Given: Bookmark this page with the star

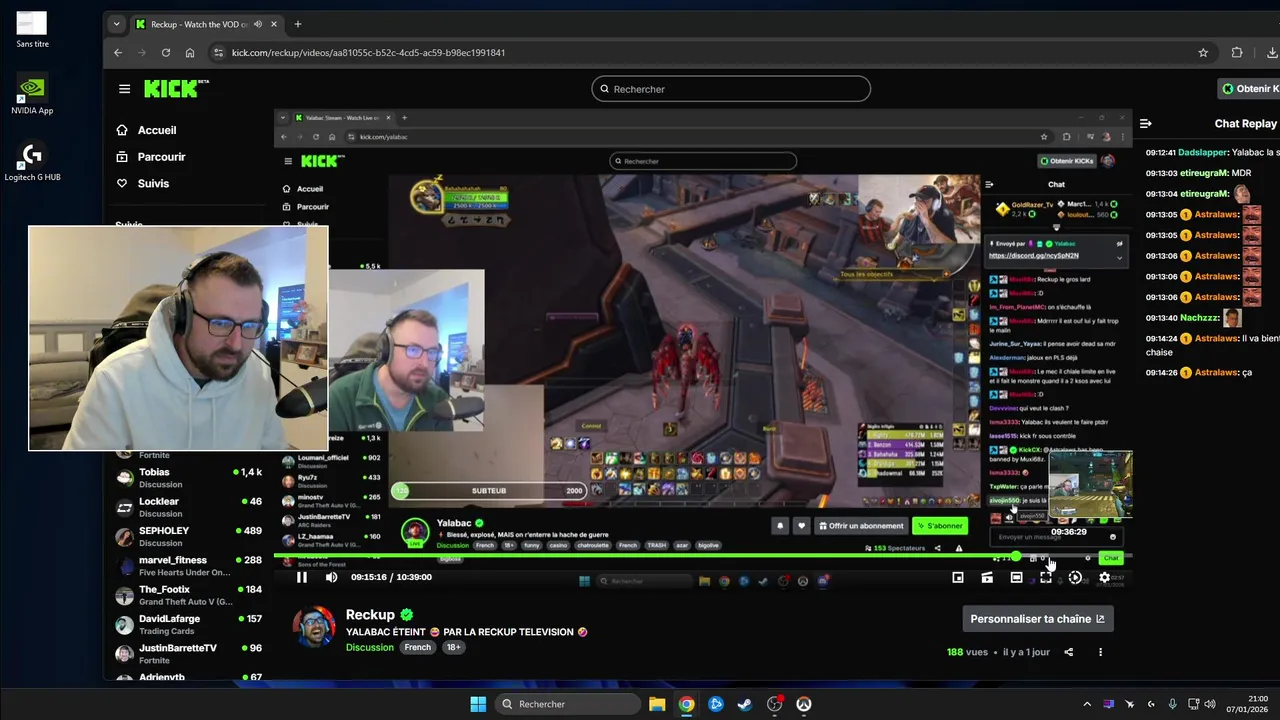Looking at the screenshot, I should point(1203,53).
